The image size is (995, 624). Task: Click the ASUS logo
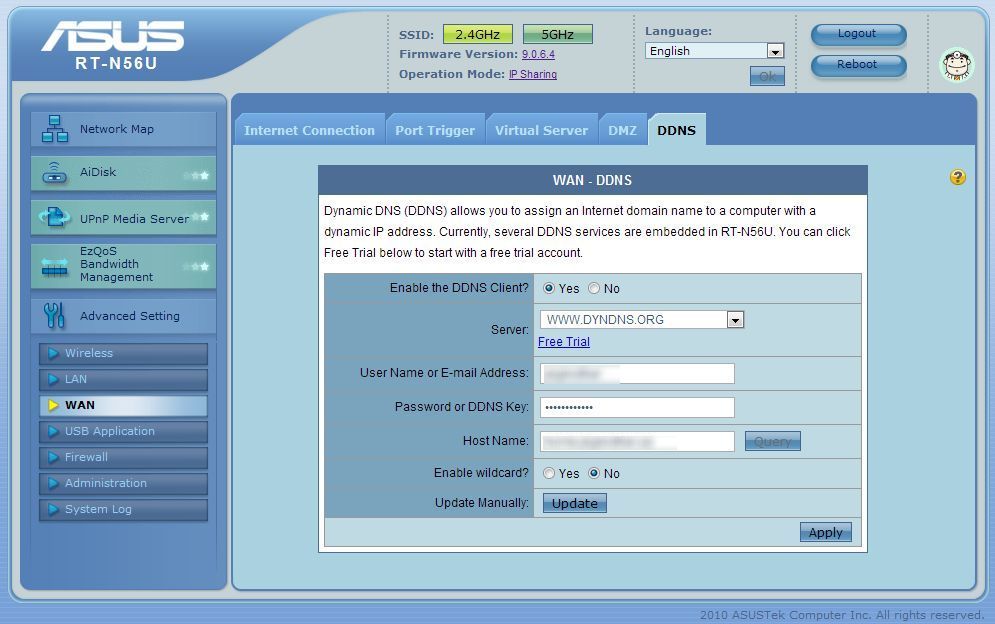113,37
